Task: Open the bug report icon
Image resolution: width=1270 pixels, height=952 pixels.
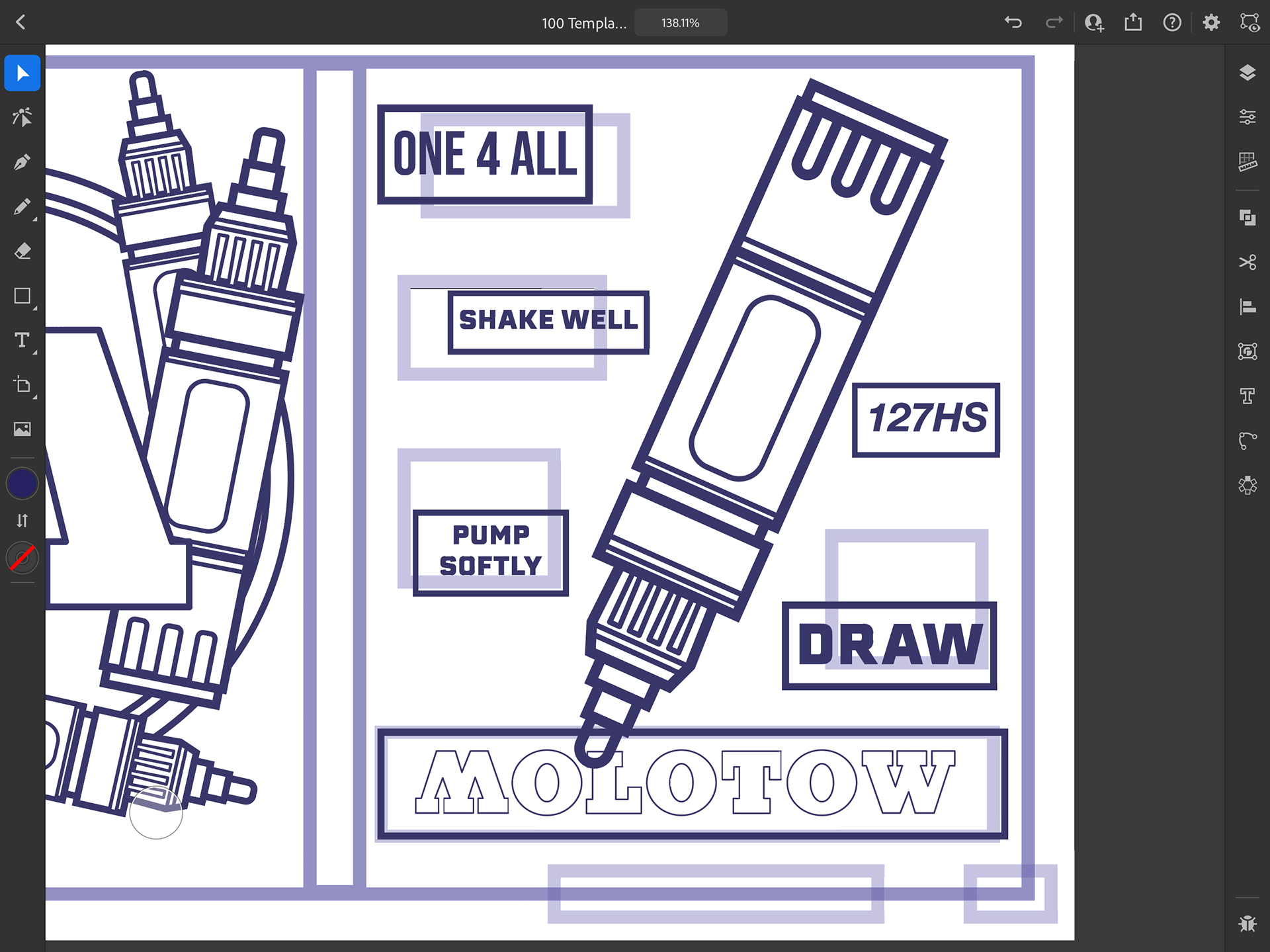Action: coord(1248,924)
